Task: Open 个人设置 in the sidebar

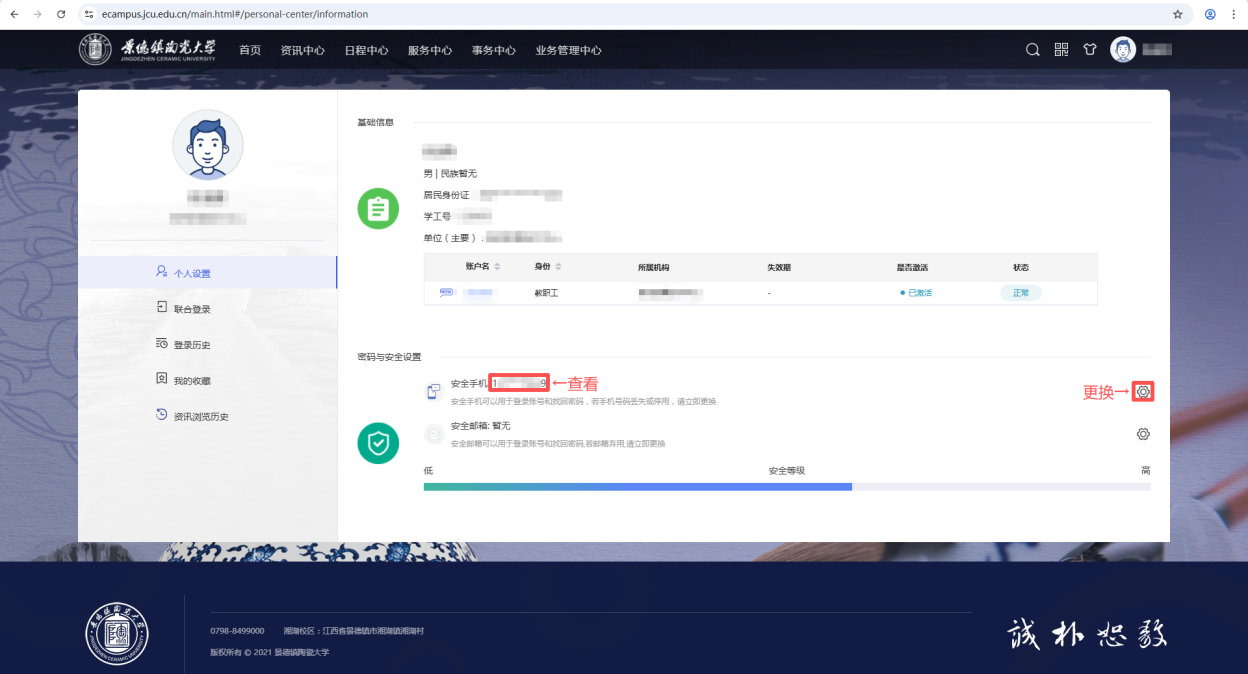Action: tap(191, 273)
